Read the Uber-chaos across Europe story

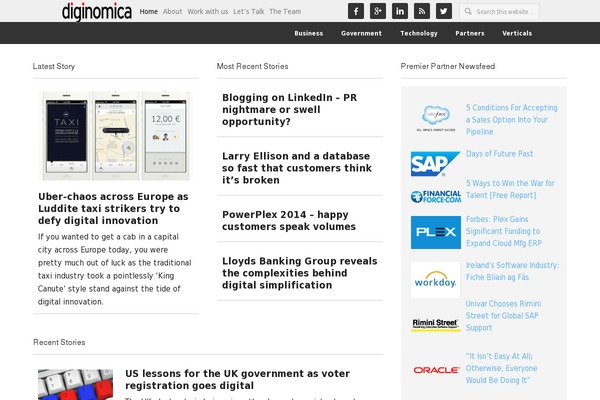click(x=113, y=208)
